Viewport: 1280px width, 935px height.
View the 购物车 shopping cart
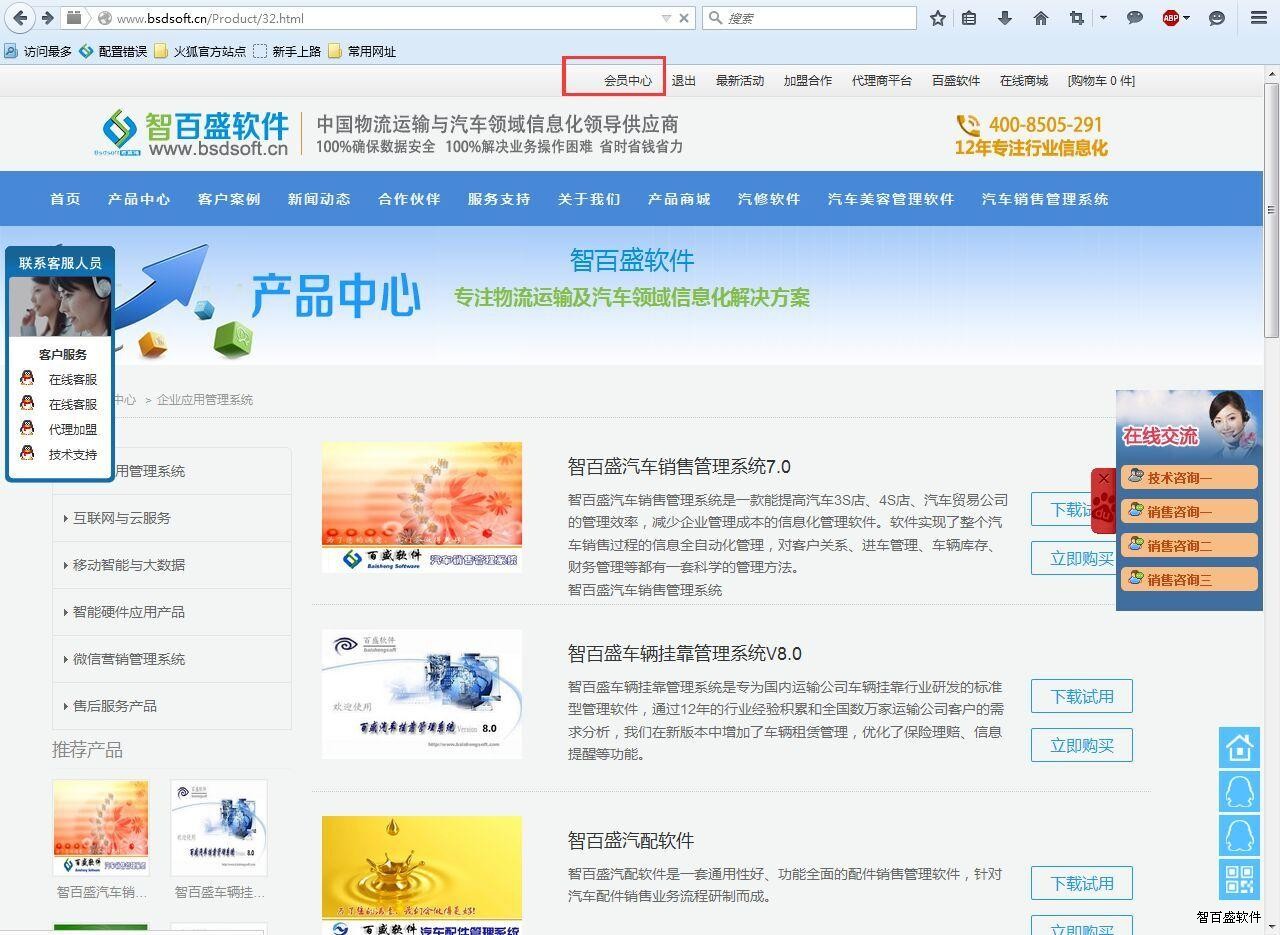coord(1101,81)
